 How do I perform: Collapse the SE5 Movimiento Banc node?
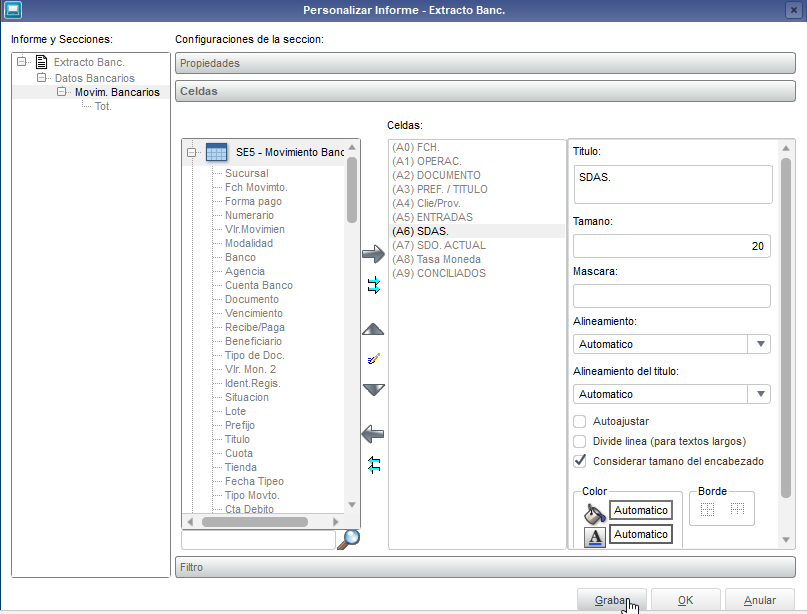pos(191,152)
